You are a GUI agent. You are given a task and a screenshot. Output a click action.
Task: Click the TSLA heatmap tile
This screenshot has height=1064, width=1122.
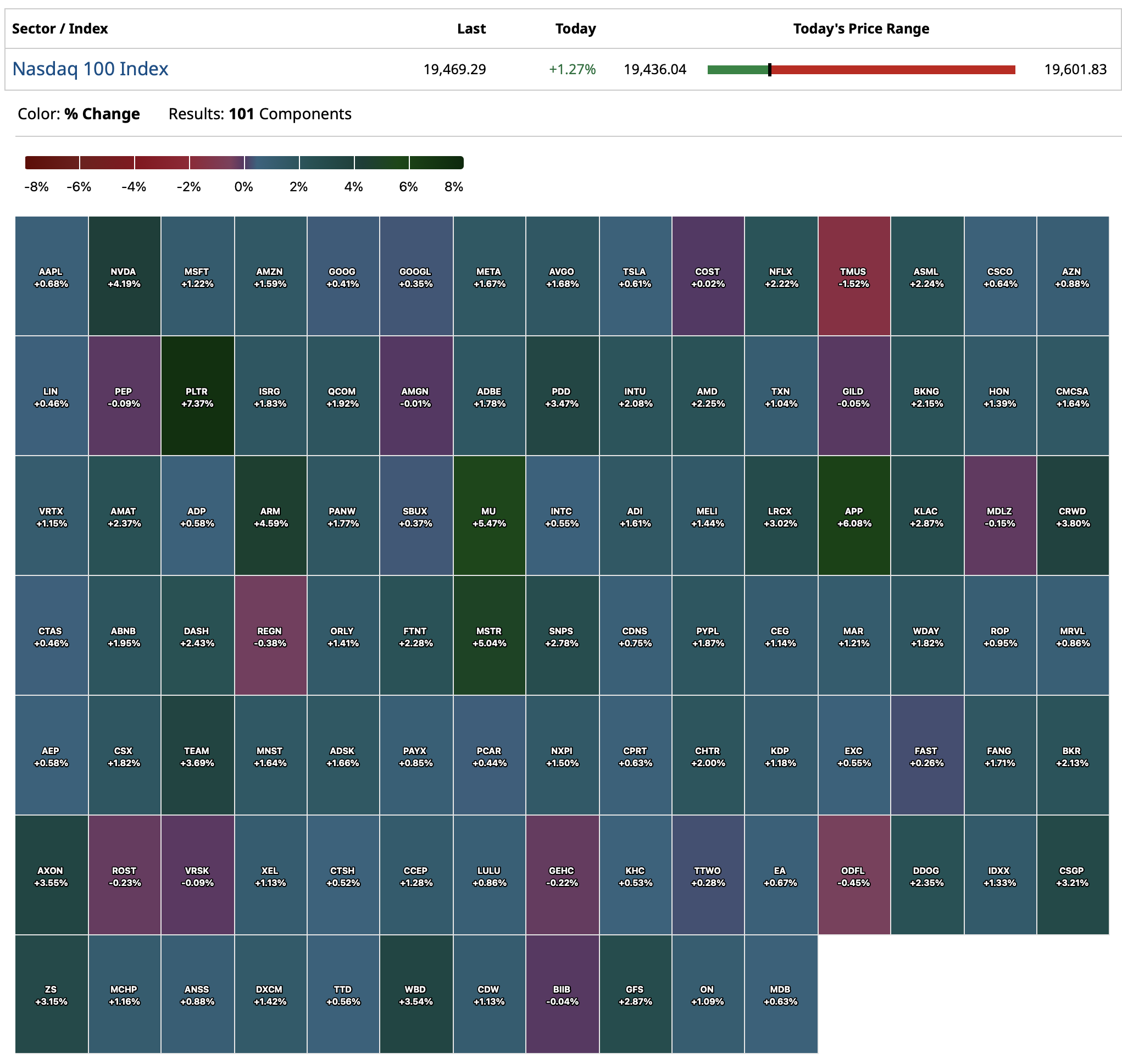pos(635,276)
